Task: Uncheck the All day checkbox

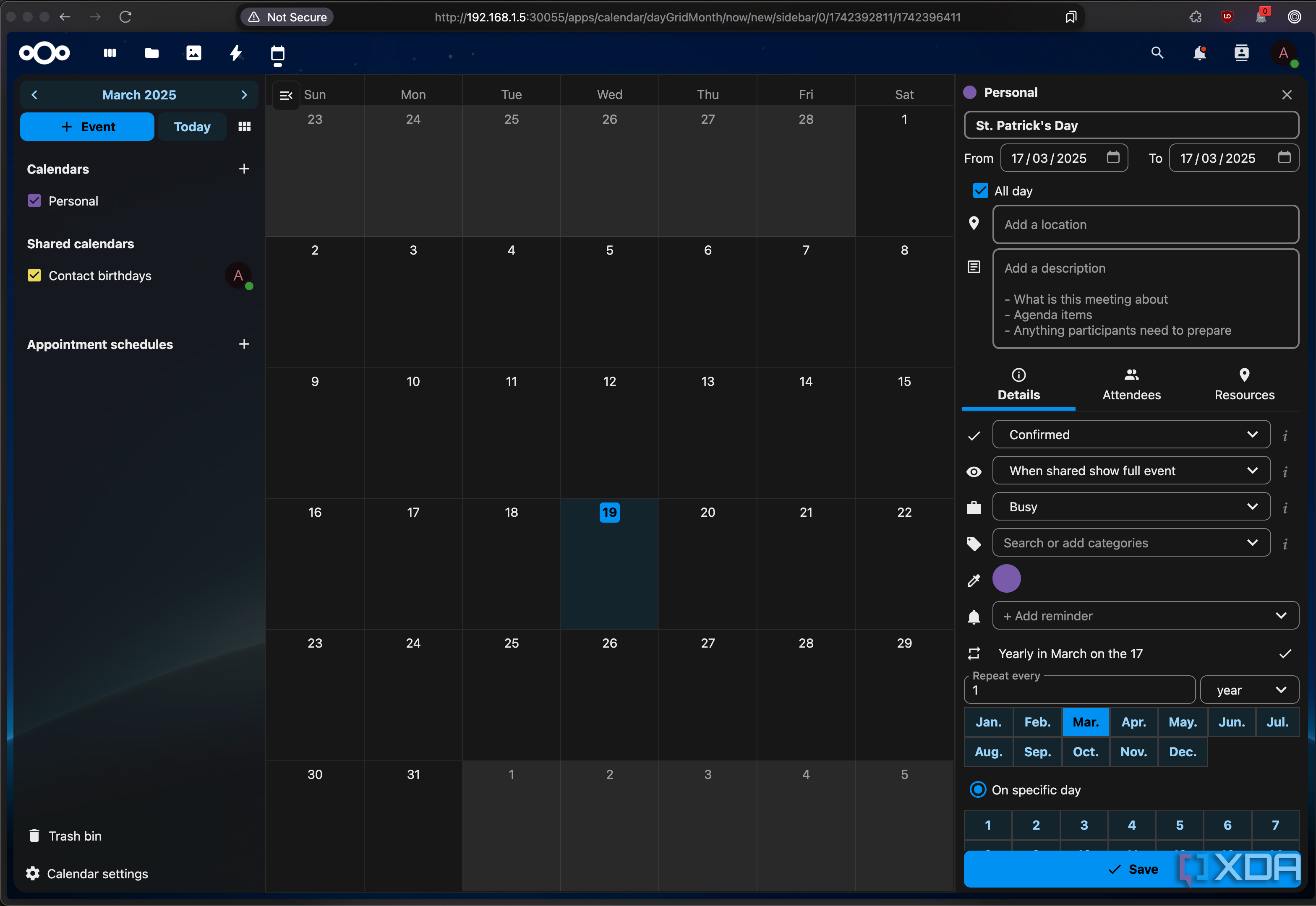Action: click(980, 190)
